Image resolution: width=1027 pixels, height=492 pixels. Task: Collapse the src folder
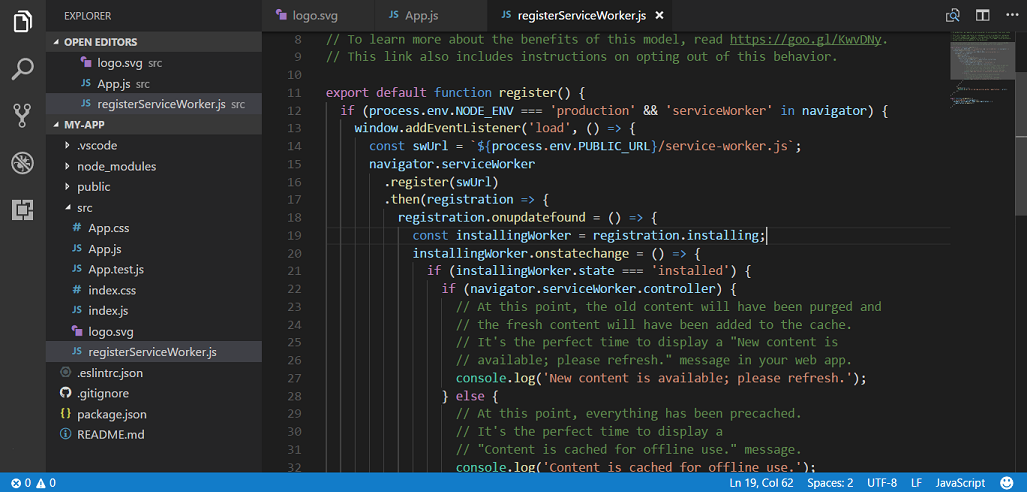point(84,208)
